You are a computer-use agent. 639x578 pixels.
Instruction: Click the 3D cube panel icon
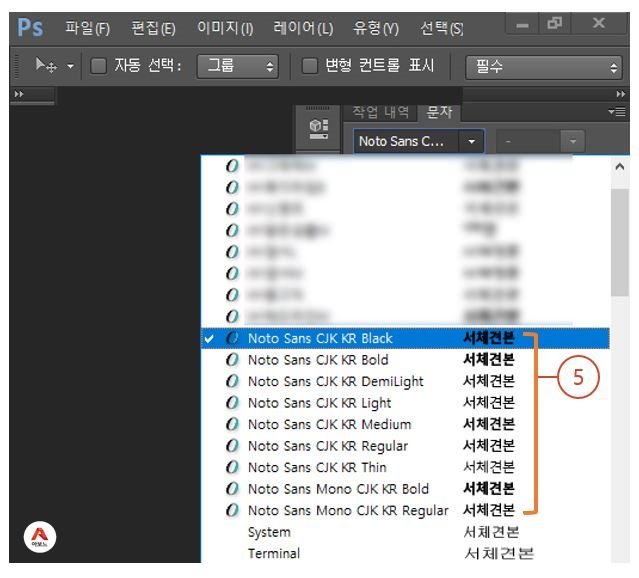pos(318,128)
